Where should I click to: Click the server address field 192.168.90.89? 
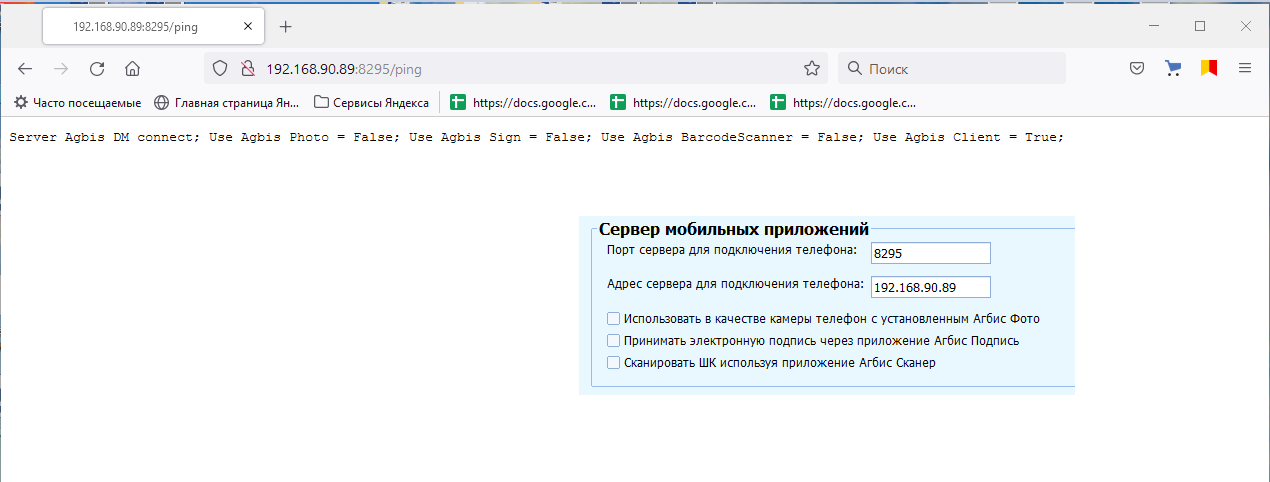tap(930, 287)
